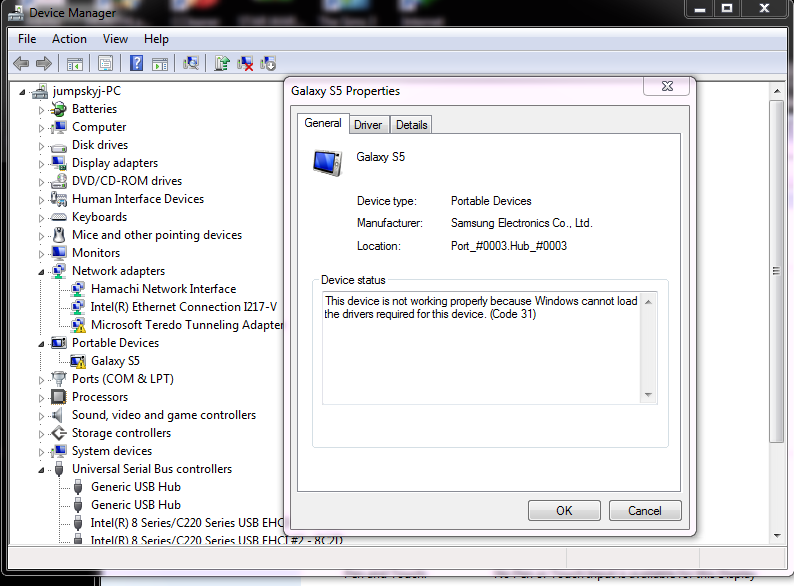The height and width of the screenshot is (586, 794).
Task: Expand the Batteries node
Action: pos(42,110)
